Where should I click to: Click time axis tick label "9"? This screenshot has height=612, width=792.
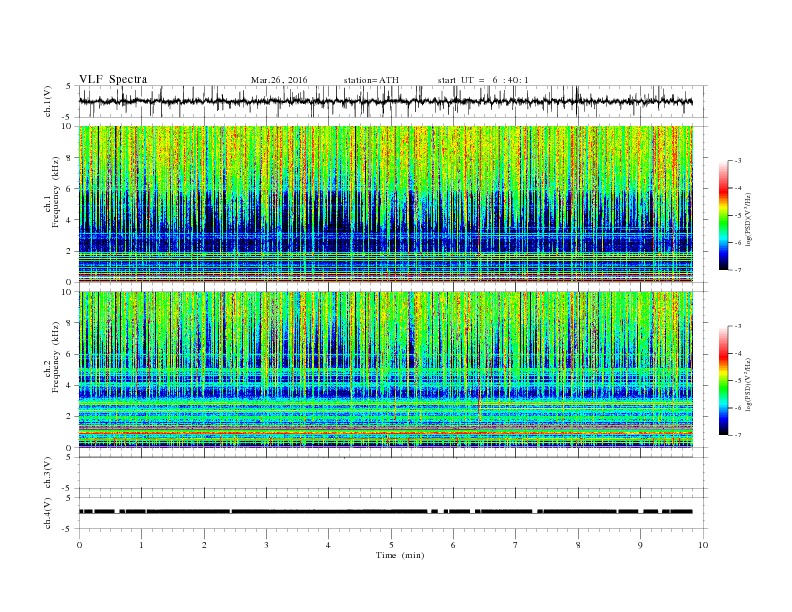tap(640, 545)
